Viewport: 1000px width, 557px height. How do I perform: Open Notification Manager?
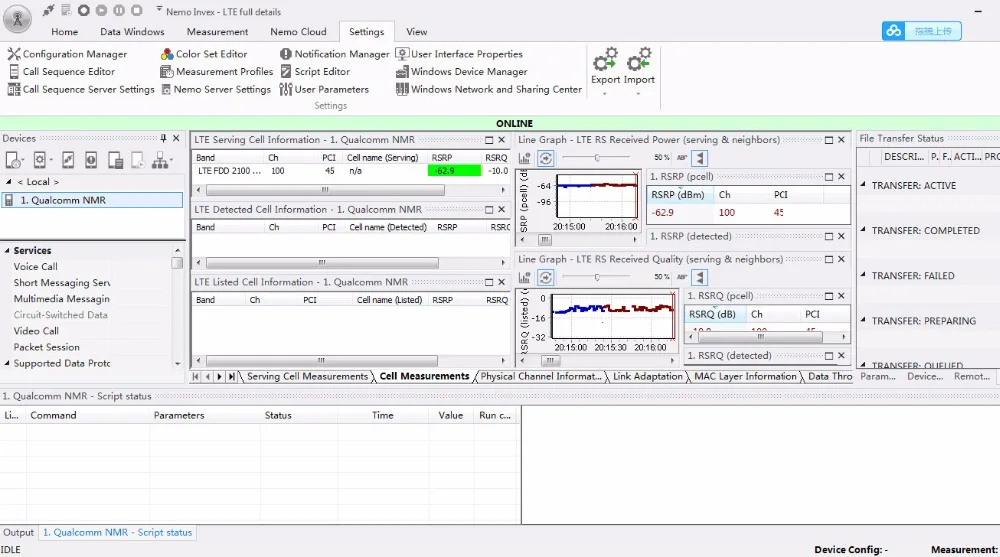pos(334,54)
